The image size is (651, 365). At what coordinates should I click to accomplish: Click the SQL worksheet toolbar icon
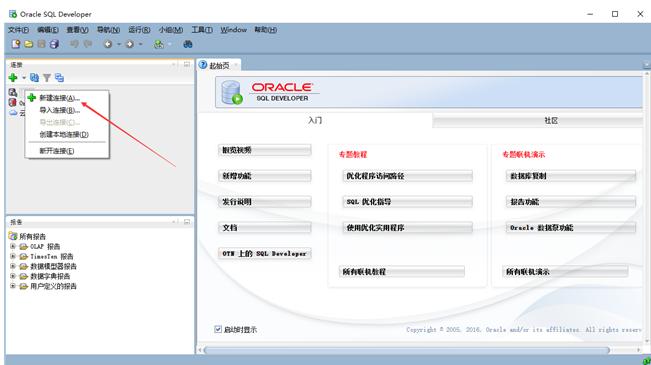pos(159,44)
